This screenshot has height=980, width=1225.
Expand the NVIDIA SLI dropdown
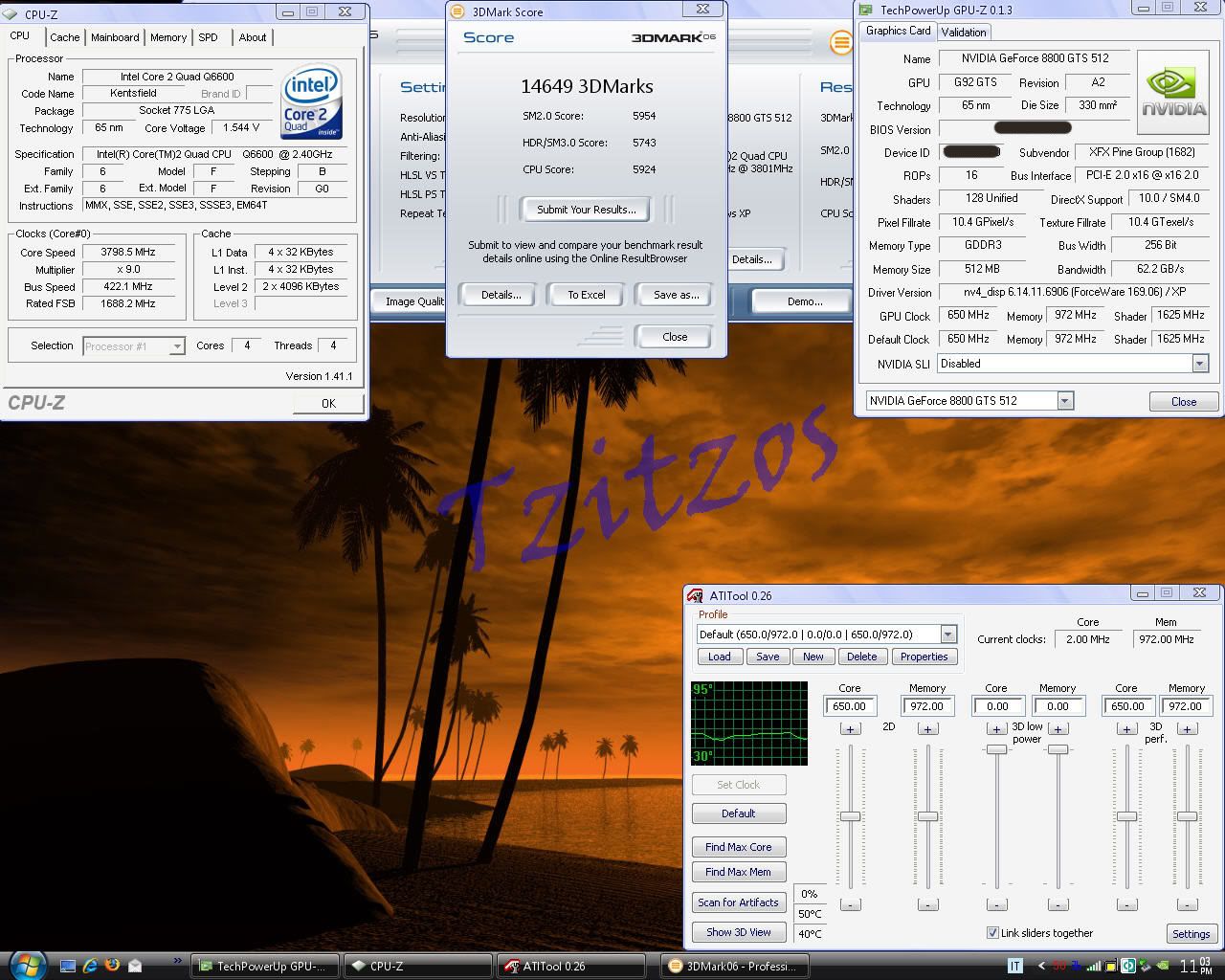coord(1199,364)
